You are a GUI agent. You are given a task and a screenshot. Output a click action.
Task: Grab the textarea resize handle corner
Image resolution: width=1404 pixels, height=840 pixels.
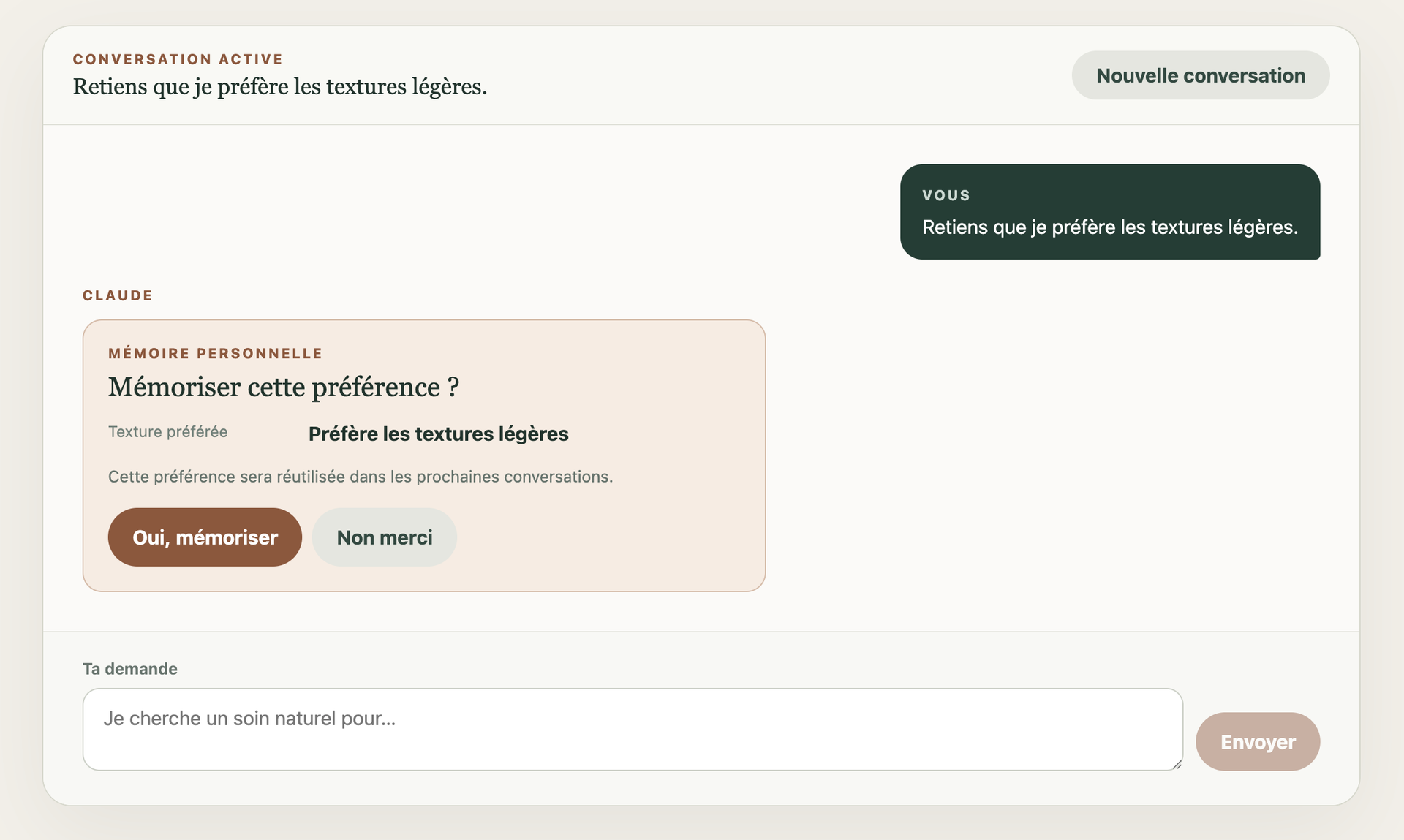[x=1177, y=764]
